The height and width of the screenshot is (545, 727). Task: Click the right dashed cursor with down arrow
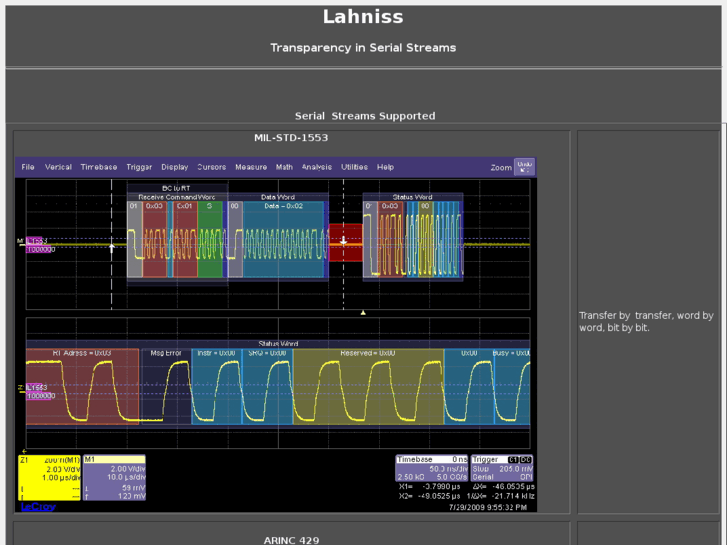pos(344,244)
